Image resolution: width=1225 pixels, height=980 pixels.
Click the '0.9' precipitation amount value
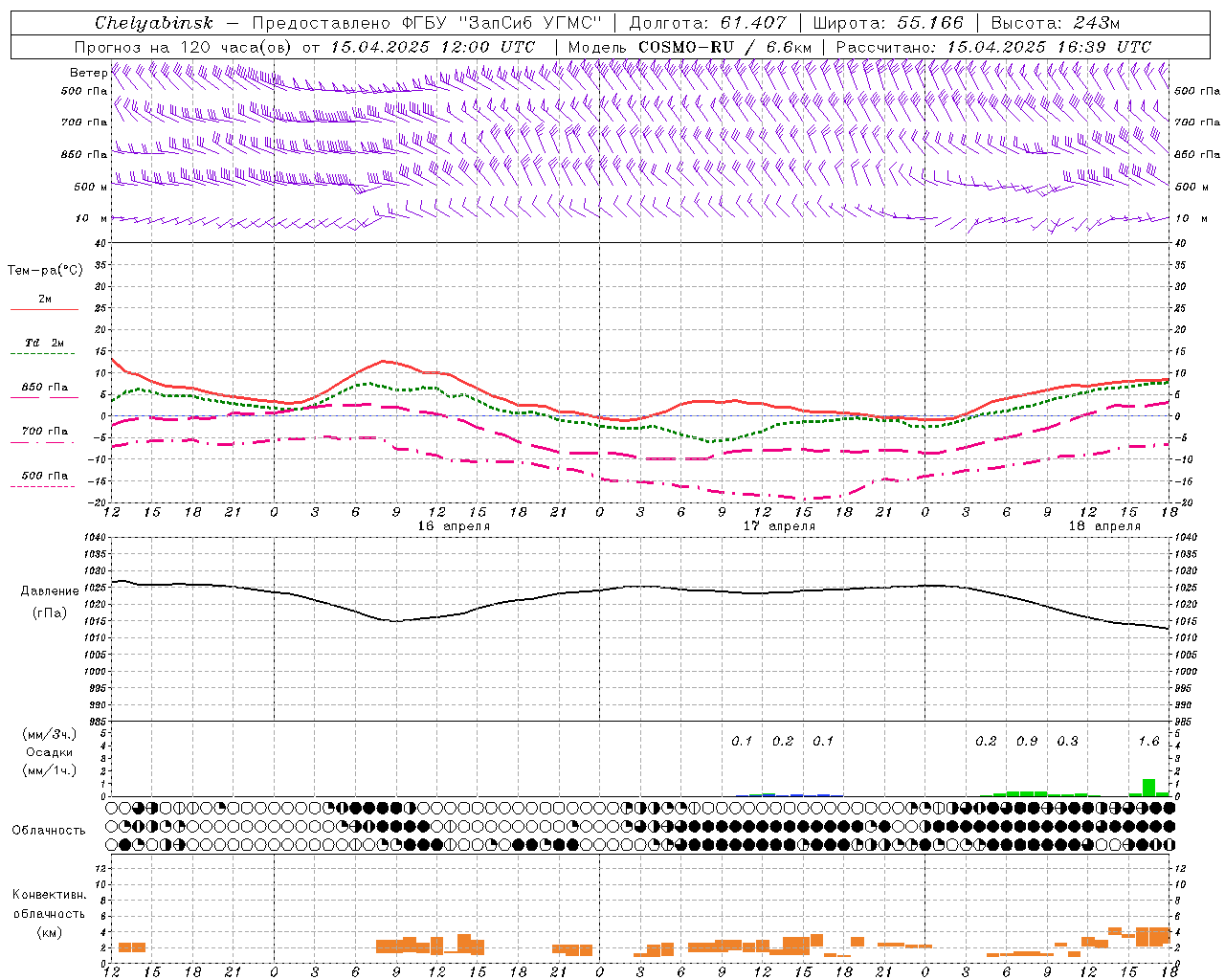(x=1027, y=742)
